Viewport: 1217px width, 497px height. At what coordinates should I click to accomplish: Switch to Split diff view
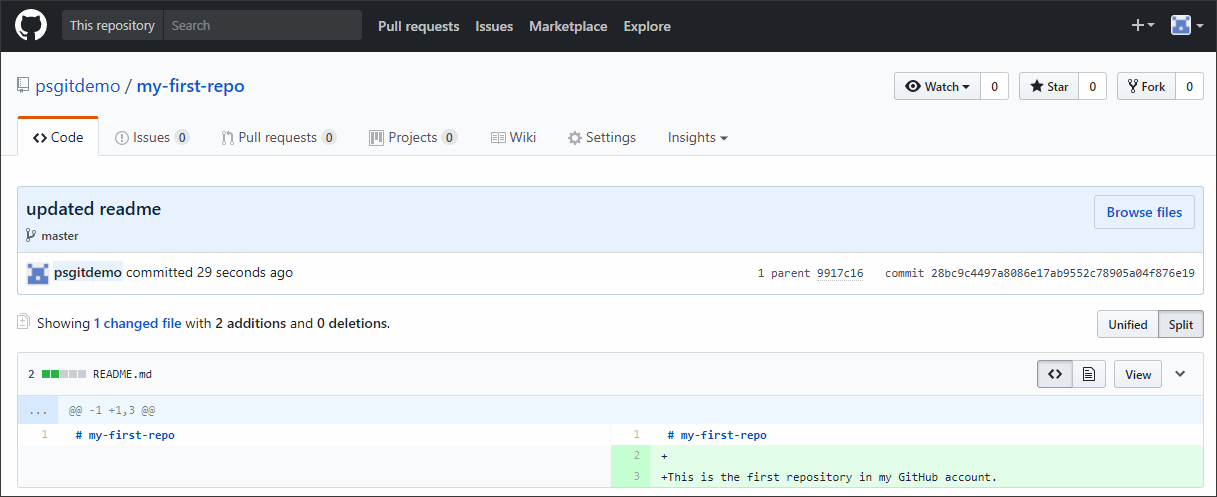pos(1181,324)
